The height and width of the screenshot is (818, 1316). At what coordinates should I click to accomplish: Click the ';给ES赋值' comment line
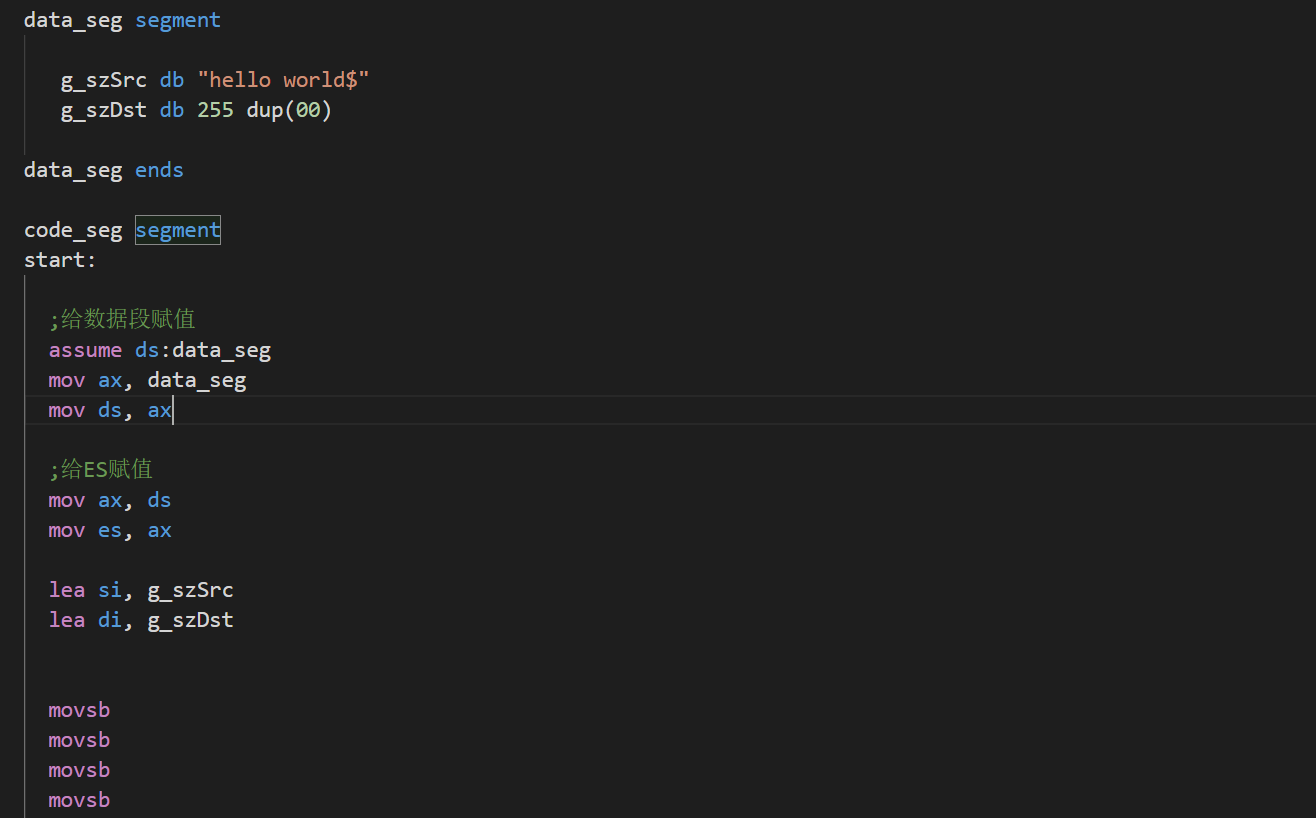coord(100,469)
